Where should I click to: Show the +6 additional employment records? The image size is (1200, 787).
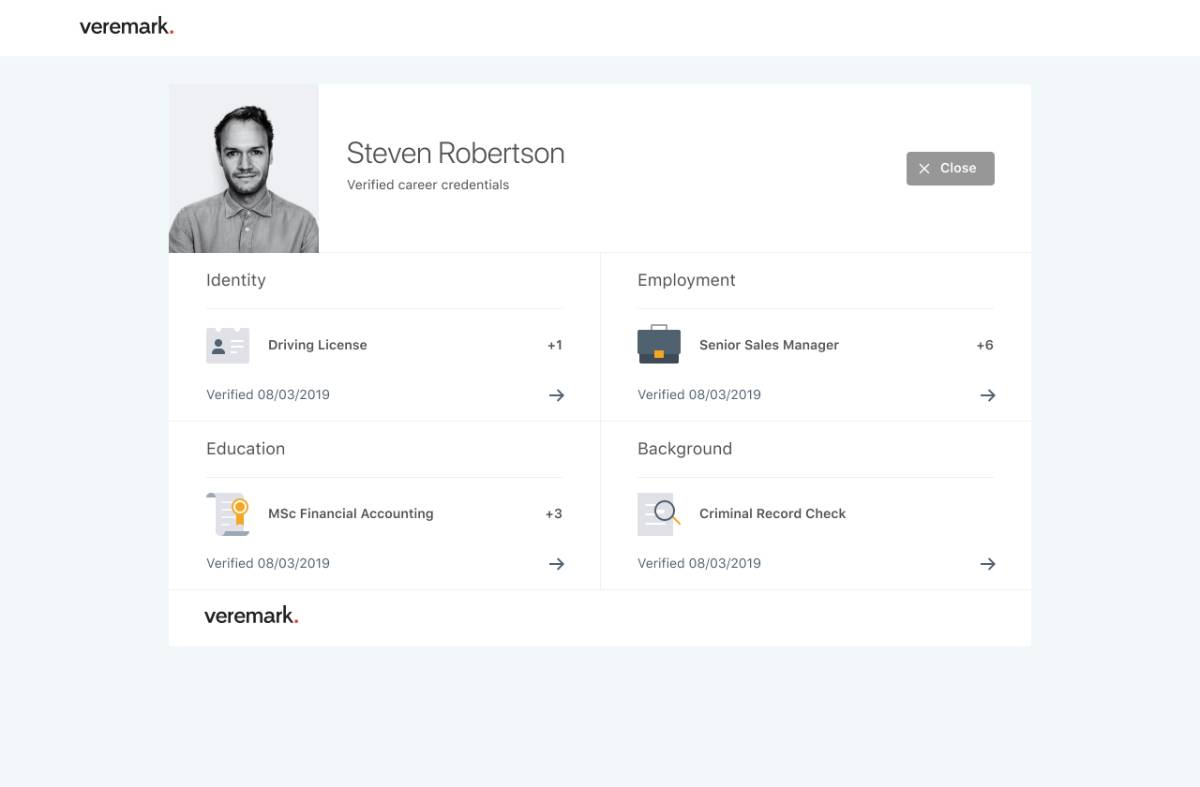click(985, 345)
